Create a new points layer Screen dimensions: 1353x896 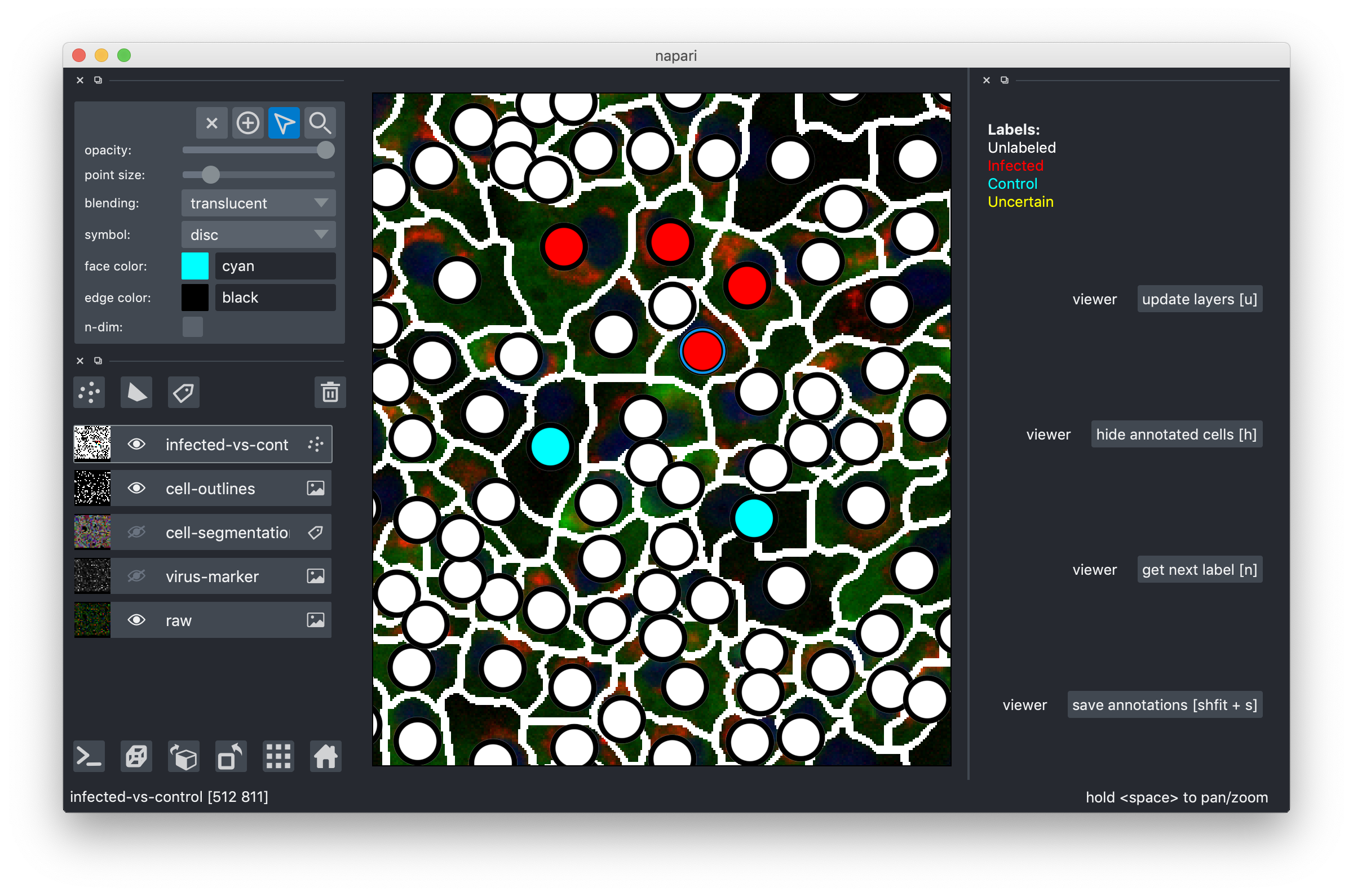point(89,393)
